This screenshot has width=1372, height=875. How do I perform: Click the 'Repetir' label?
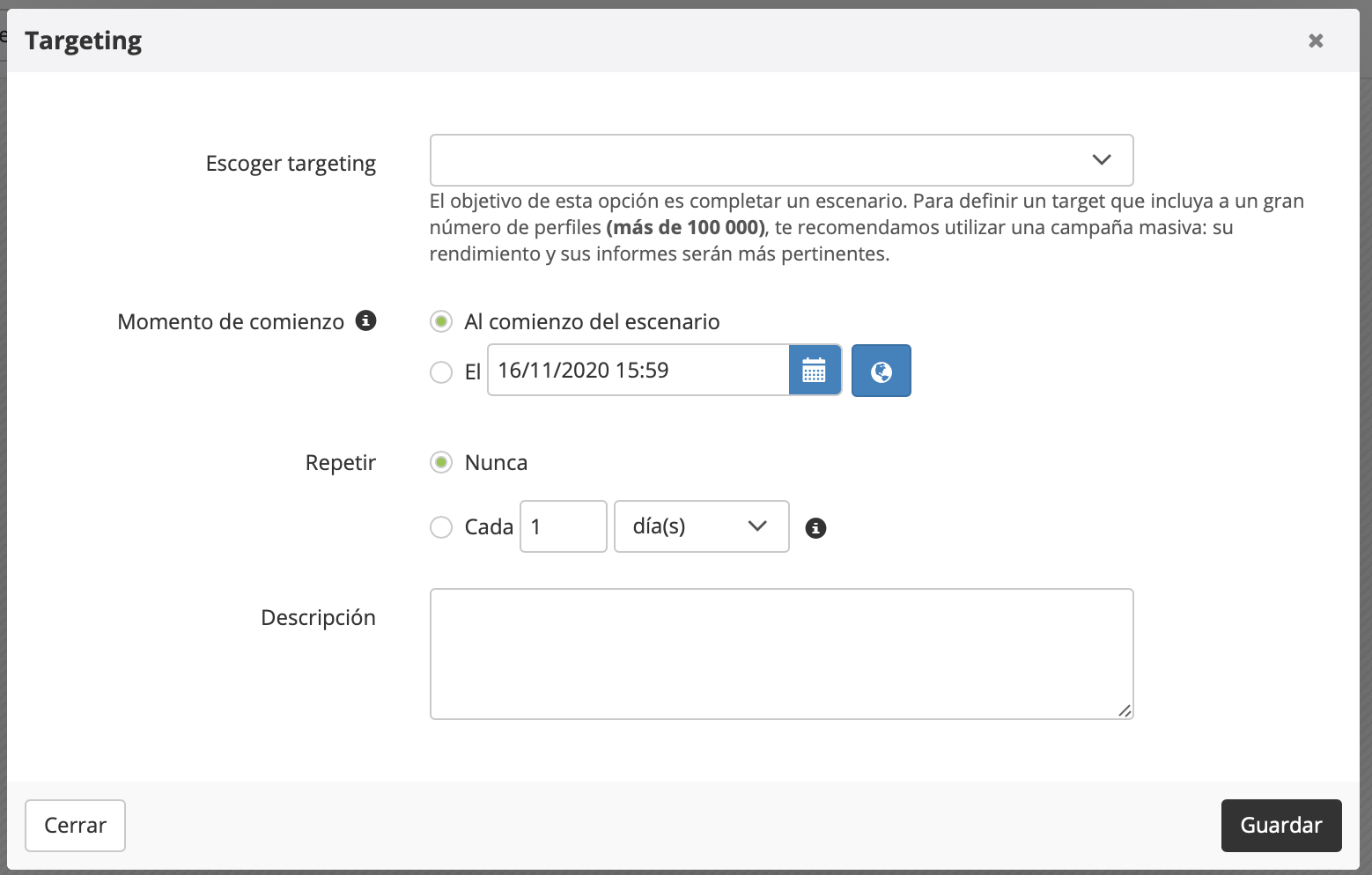(x=341, y=463)
